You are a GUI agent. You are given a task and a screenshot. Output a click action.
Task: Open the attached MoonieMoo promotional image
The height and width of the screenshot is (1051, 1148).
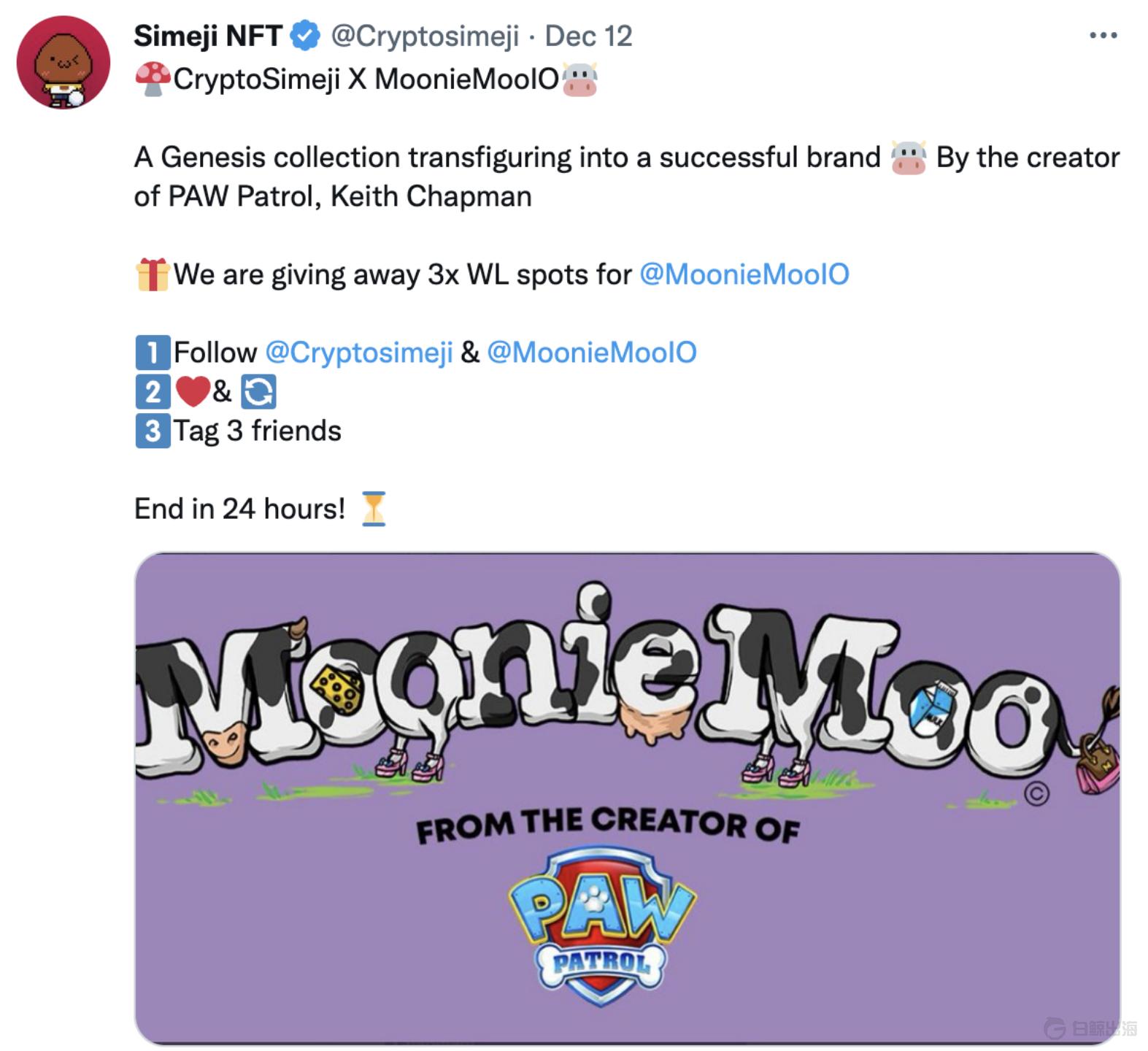pyautogui.click(x=628, y=796)
